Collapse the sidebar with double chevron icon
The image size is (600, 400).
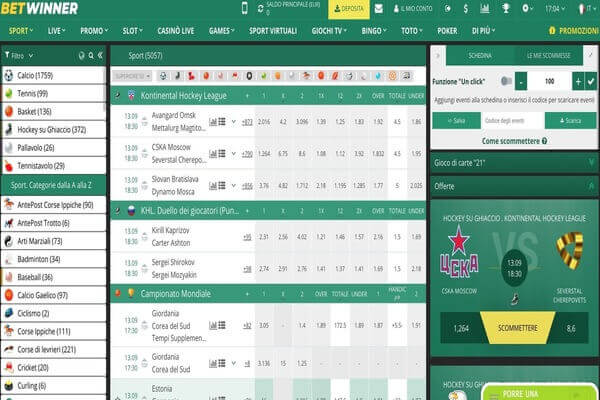pos(100,56)
